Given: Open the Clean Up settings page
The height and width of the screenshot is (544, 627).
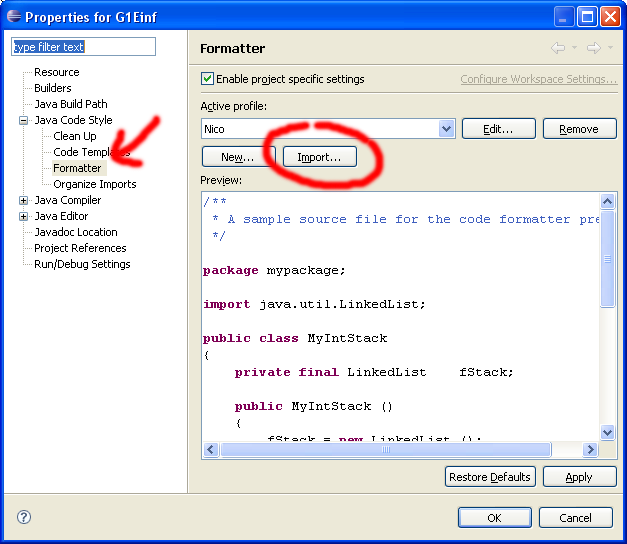Looking at the screenshot, I should click(x=75, y=136).
